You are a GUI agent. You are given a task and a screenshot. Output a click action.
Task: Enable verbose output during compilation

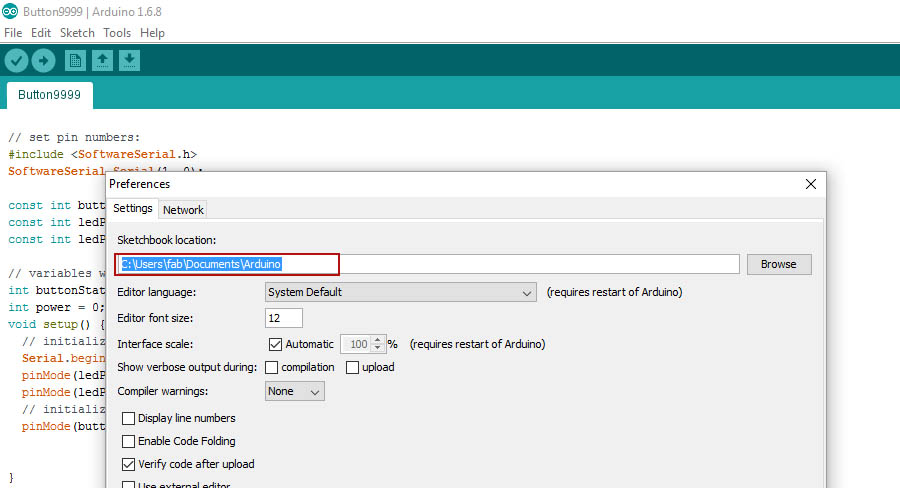(271, 367)
